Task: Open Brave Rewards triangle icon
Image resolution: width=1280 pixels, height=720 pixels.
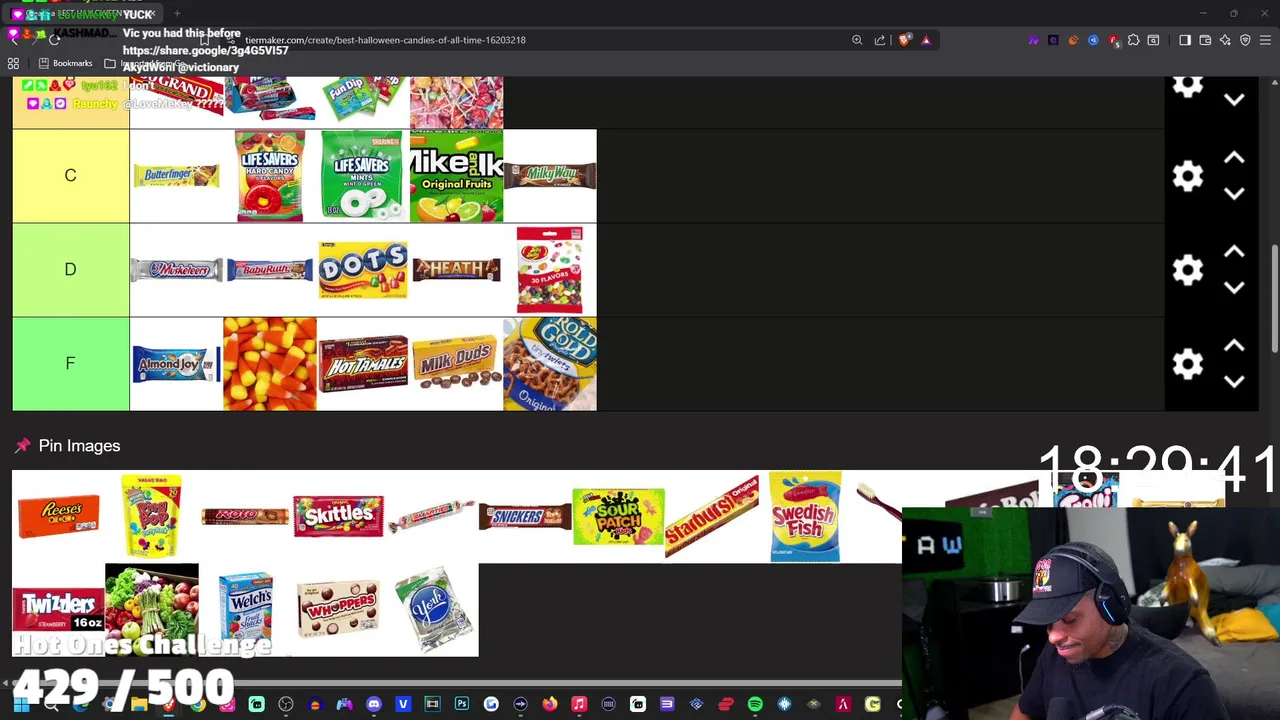Action: click(926, 40)
